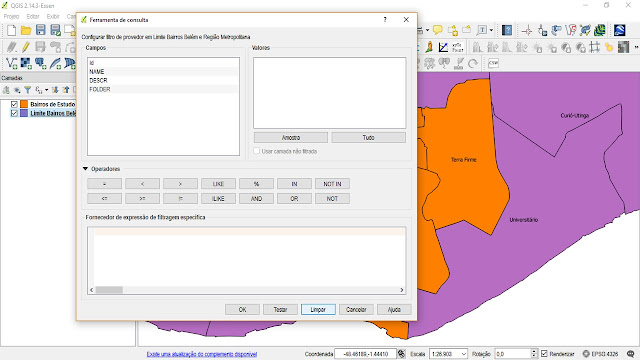Click the hash-shaped grid icon
The height and width of the screenshot is (360, 640).
point(594,47)
